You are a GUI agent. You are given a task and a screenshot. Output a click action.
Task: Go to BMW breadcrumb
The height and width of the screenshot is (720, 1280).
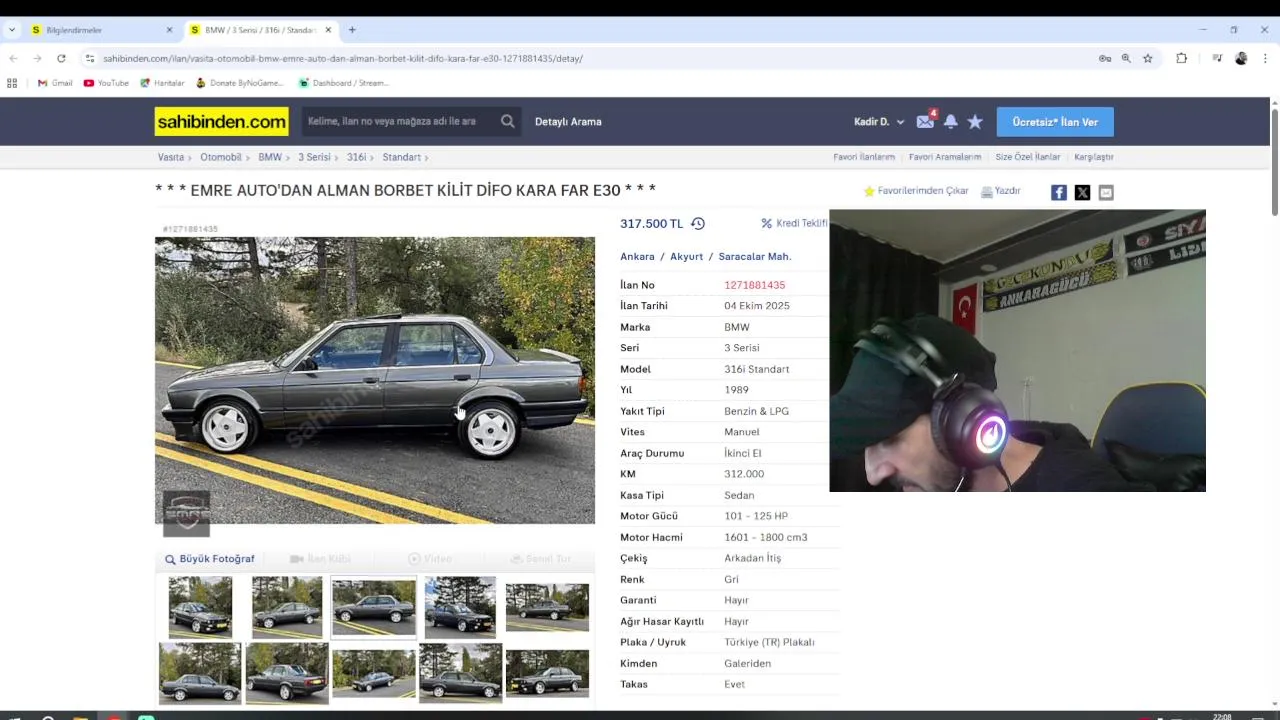pyautogui.click(x=270, y=157)
